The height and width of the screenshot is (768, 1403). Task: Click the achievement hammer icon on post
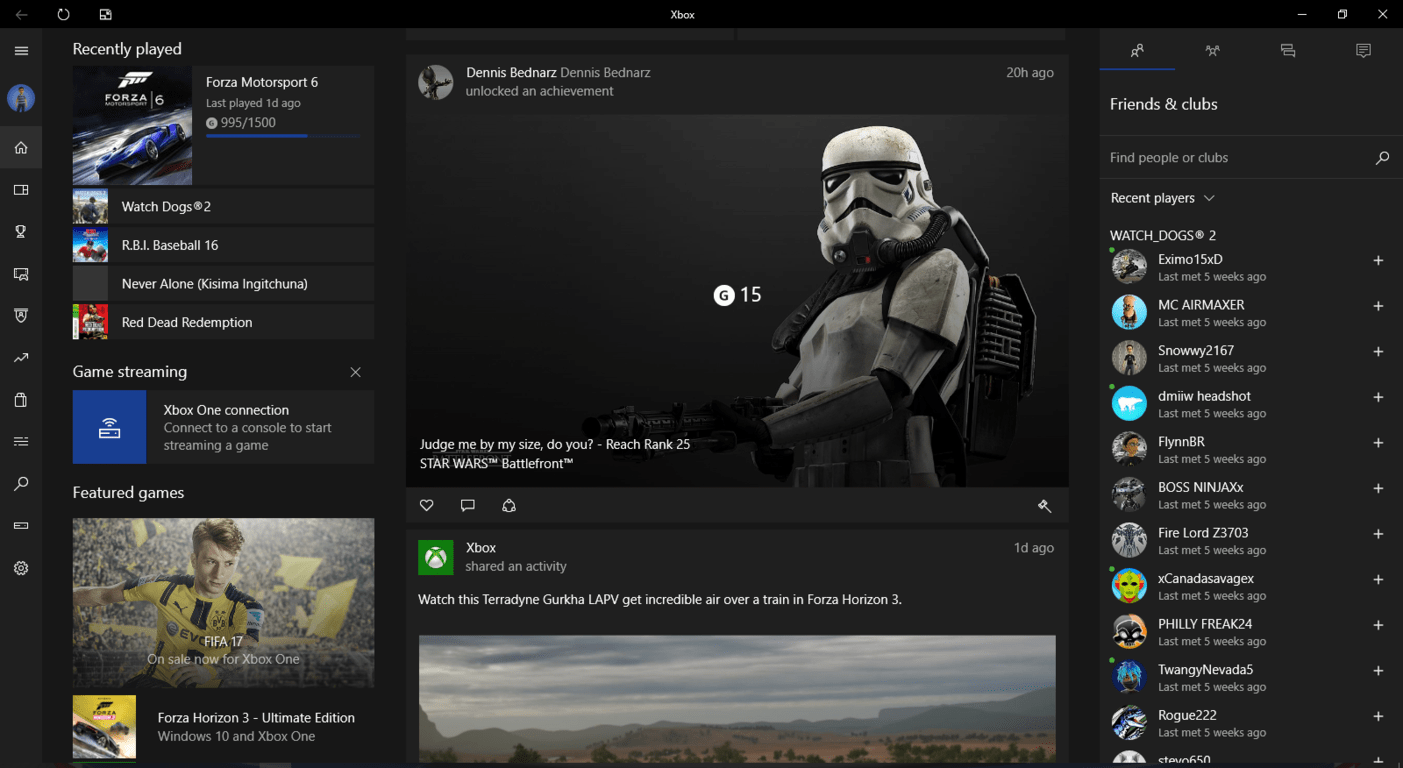[1044, 506]
